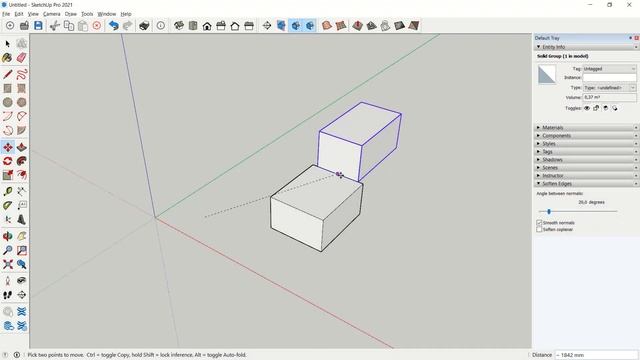Open the Help menu
Viewport: 640px width, 360px height.
click(126, 14)
